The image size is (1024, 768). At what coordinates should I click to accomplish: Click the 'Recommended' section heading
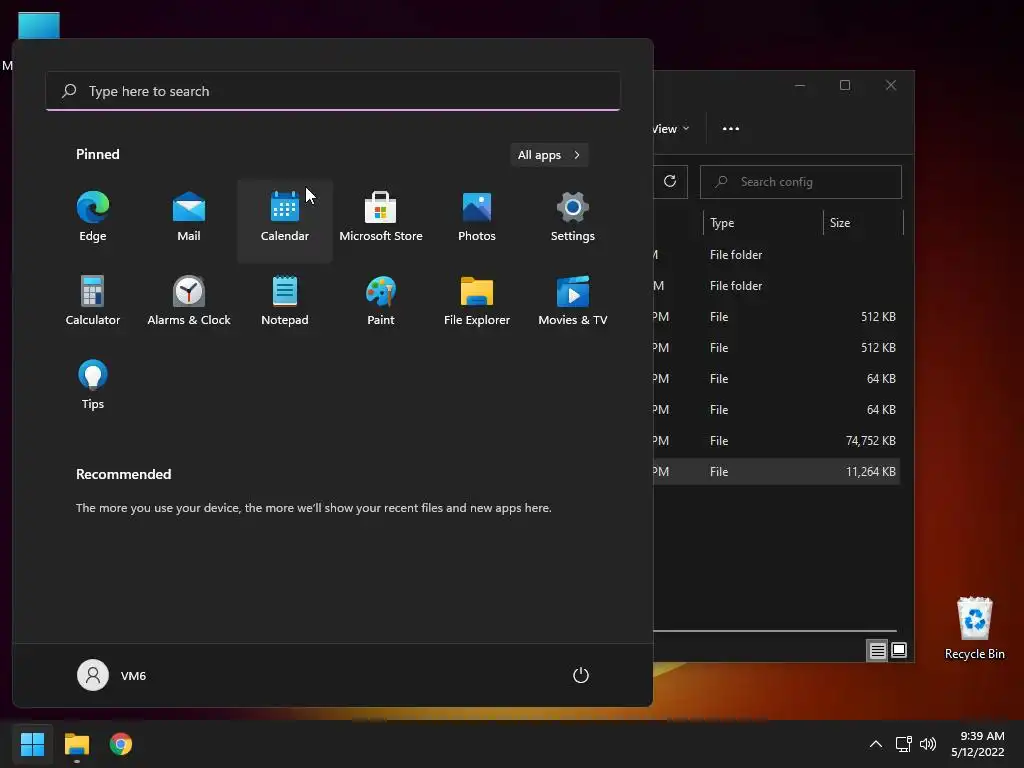[x=123, y=474]
